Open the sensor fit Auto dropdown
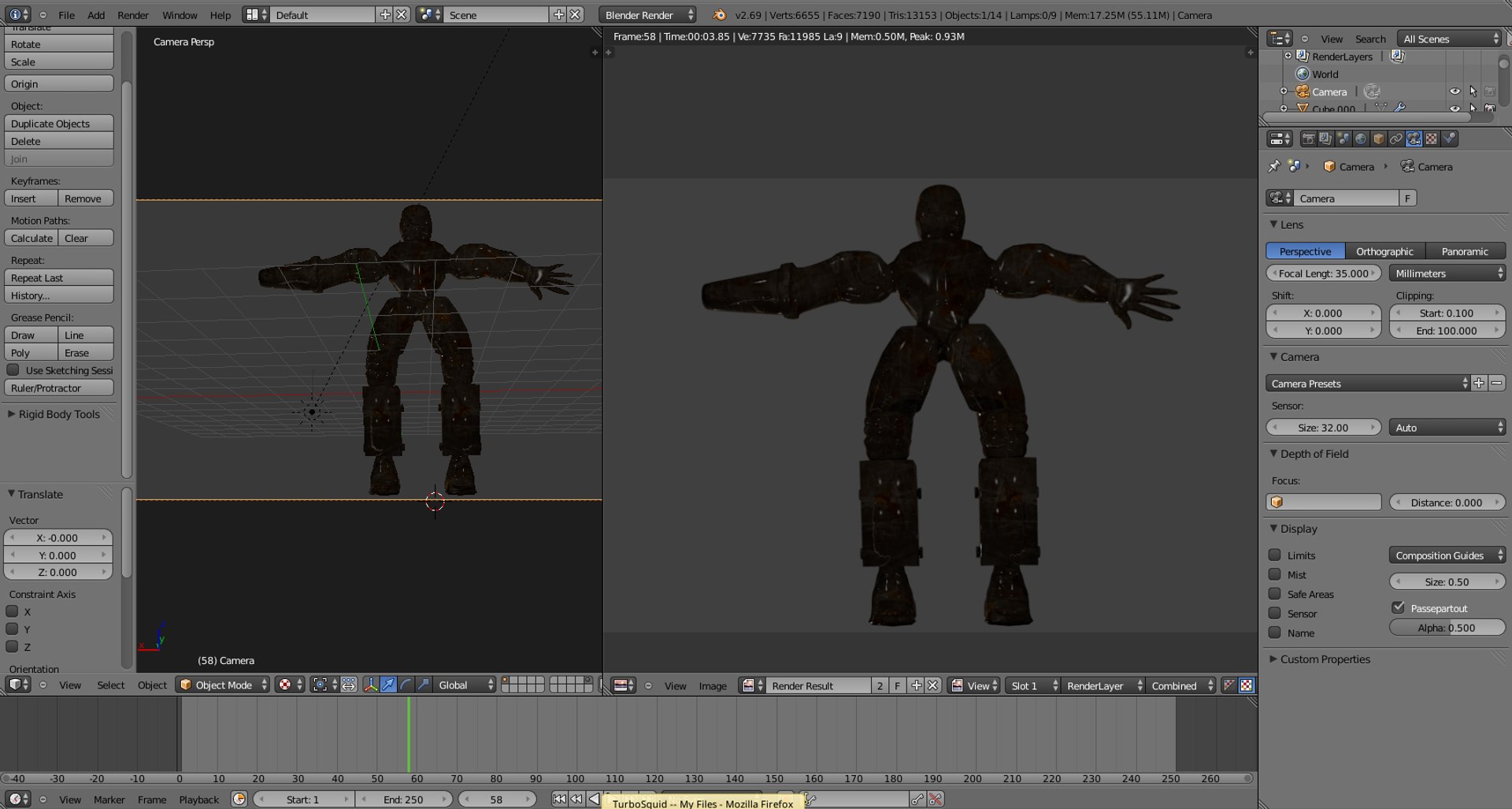Viewport: 1512px width, 809px height. click(1447, 428)
